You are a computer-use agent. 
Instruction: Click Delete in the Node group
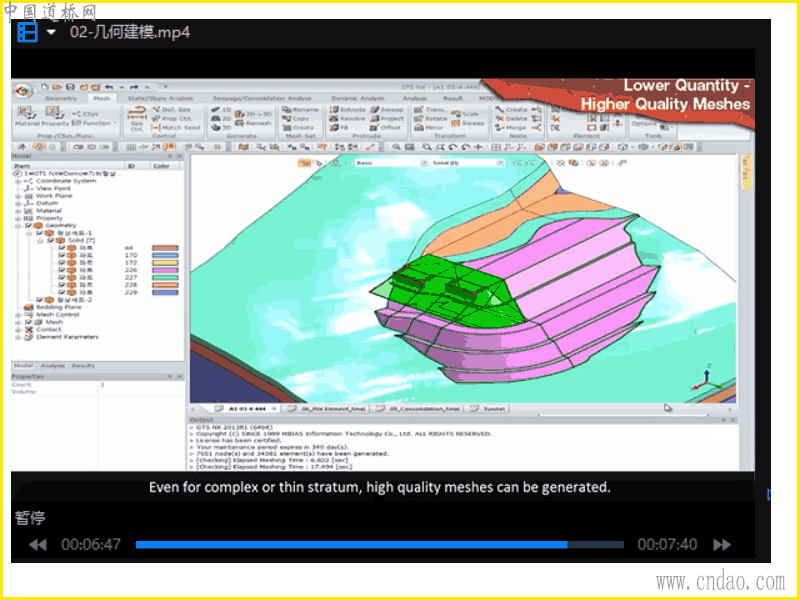511,118
